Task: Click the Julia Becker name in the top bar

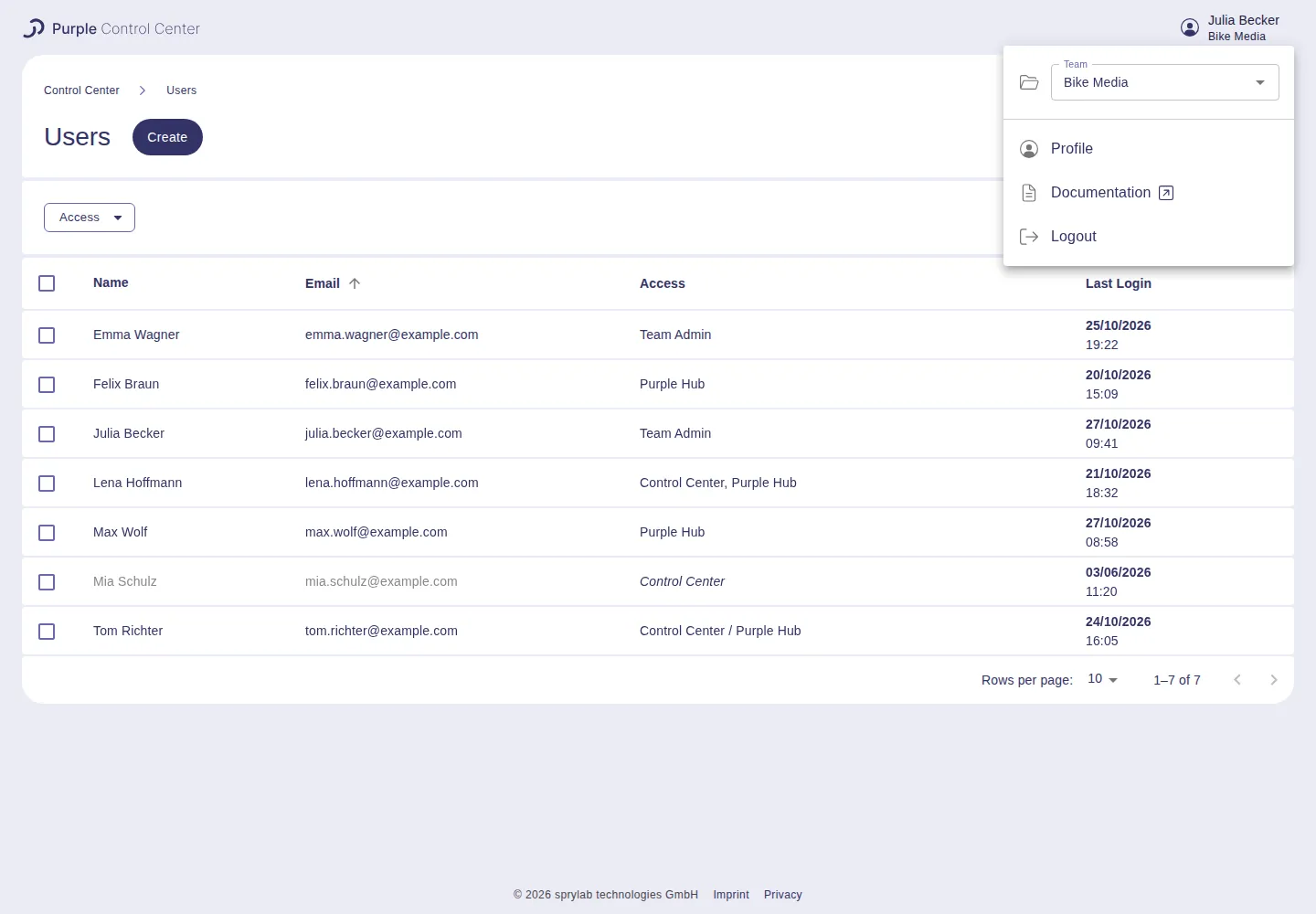Action: 1244,20
